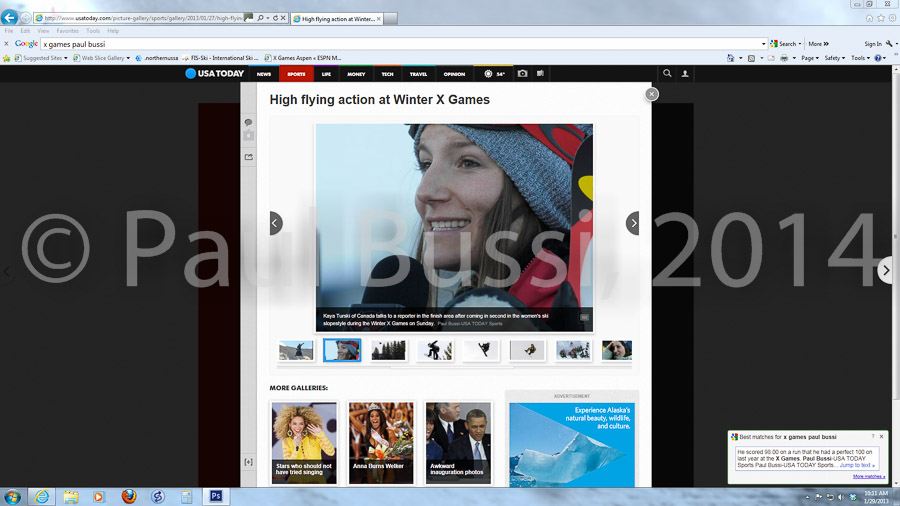Screen dimensions: 900x506
Task: Click the Add to Favorites bar star icon
Action: [7, 58]
